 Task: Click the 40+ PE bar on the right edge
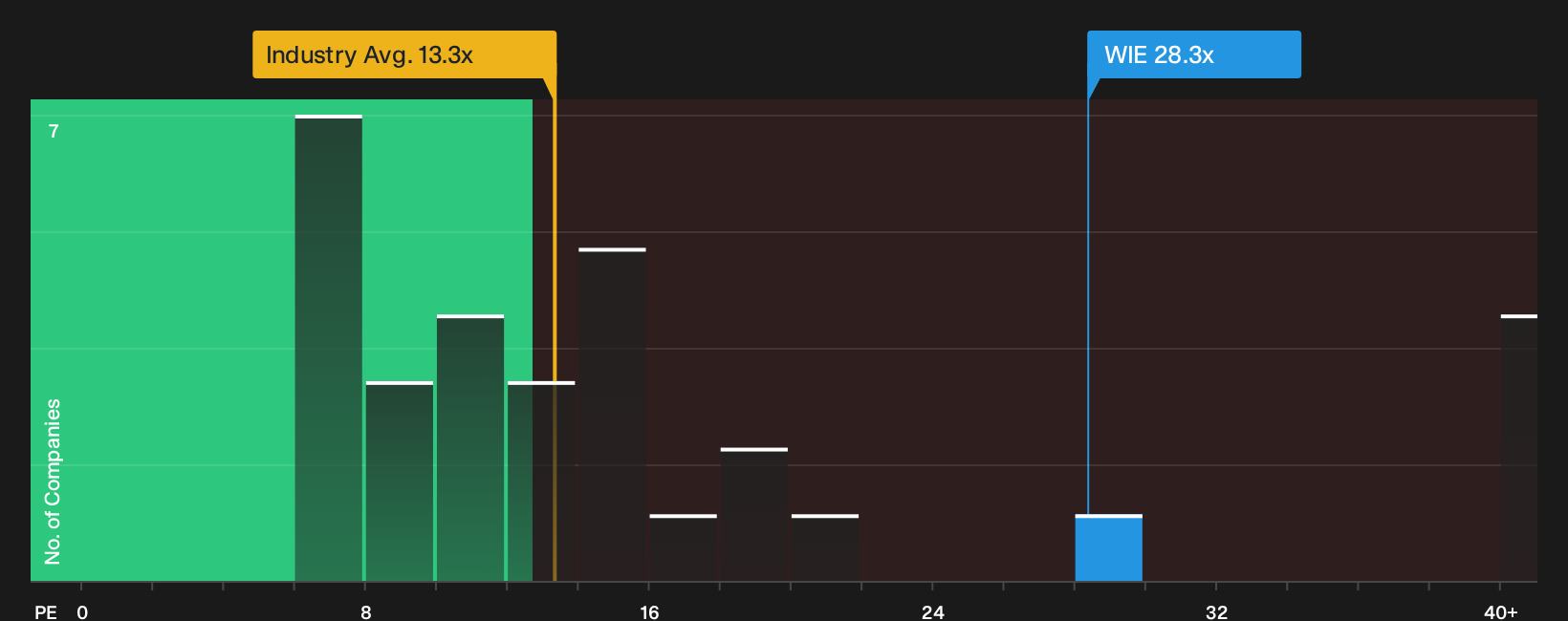click(1518, 448)
